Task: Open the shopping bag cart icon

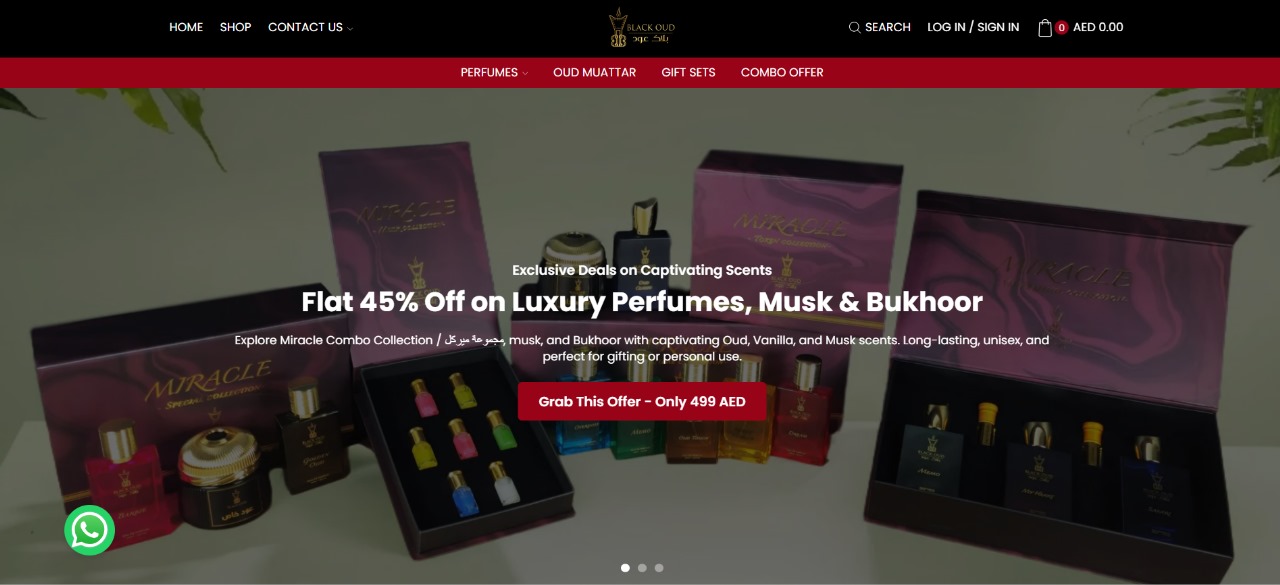Action: (1045, 28)
